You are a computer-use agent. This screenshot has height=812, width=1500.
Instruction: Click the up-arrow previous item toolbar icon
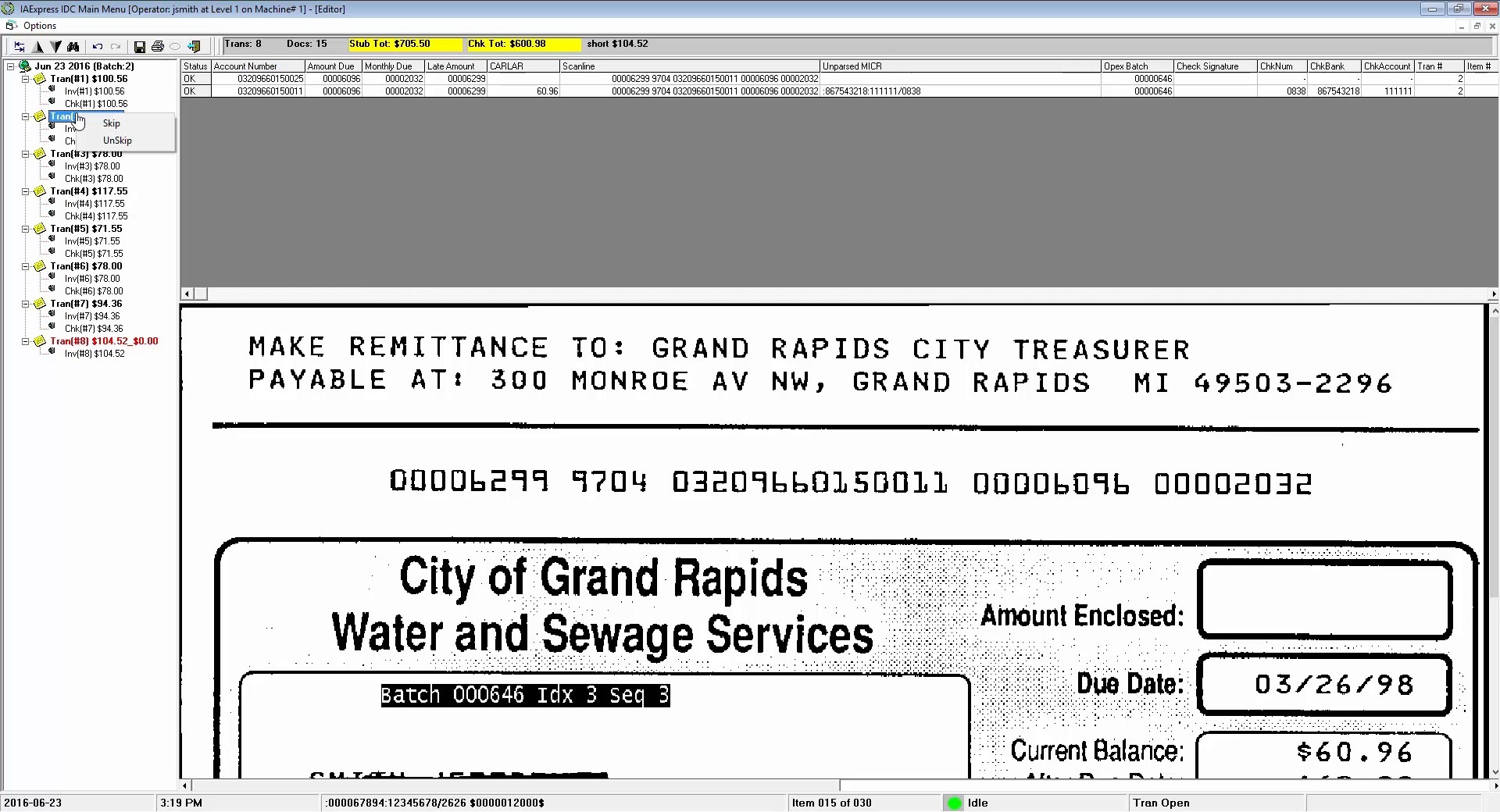coord(37,47)
